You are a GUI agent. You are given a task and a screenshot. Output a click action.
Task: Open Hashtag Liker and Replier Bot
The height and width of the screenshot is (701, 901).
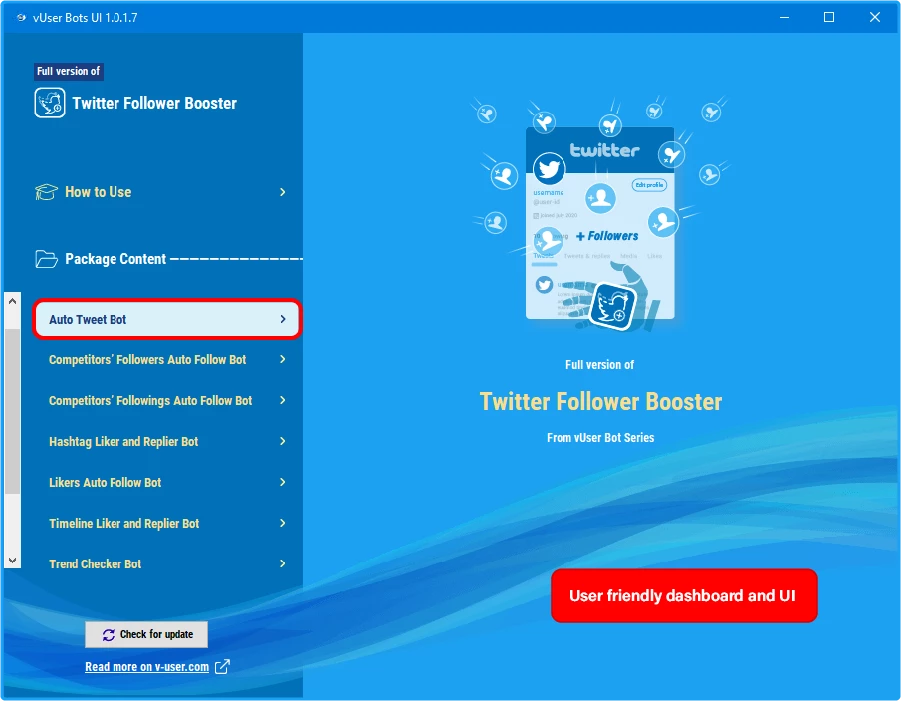coord(167,441)
